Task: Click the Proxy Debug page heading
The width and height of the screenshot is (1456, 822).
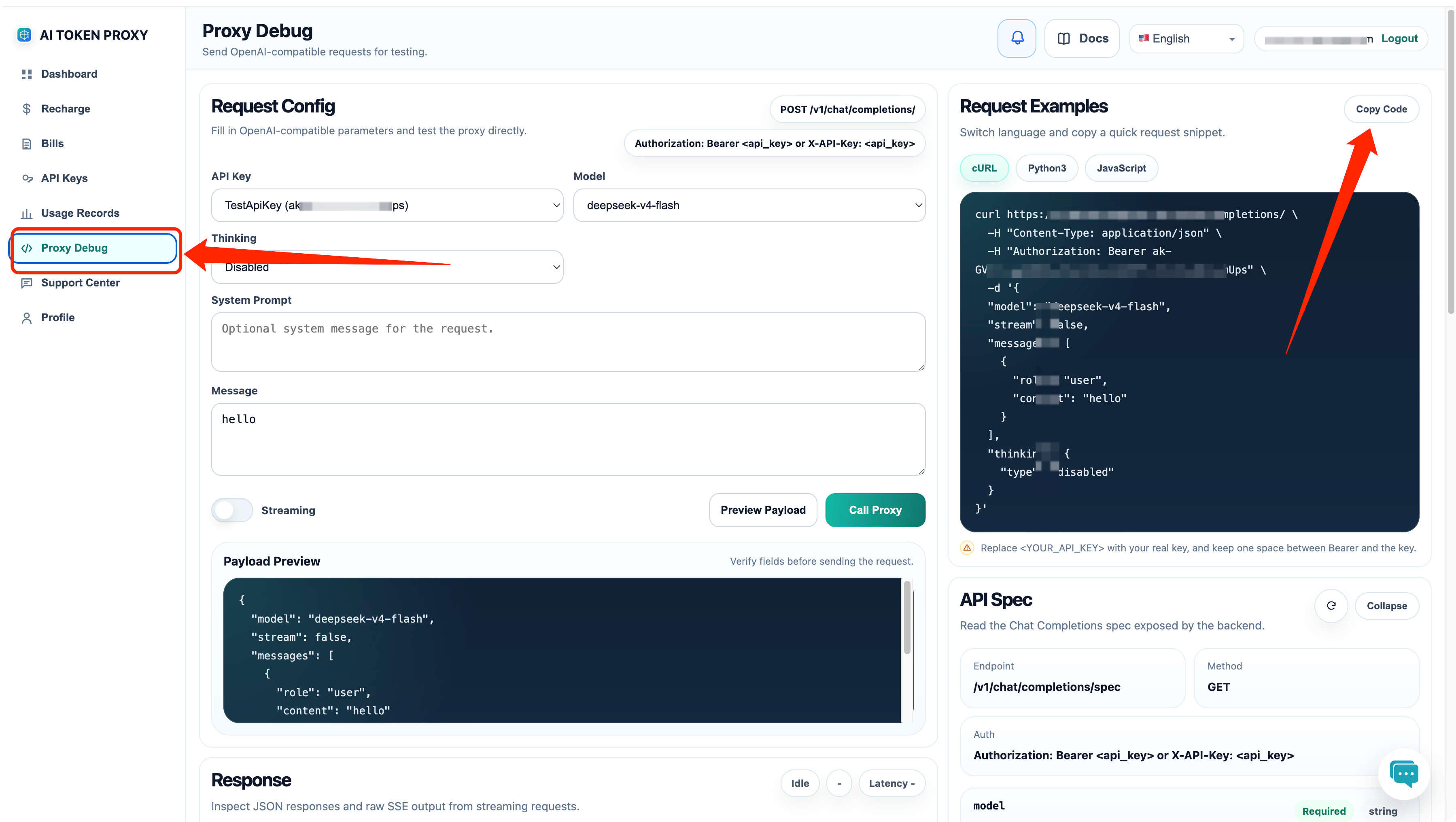Action: 257,30
